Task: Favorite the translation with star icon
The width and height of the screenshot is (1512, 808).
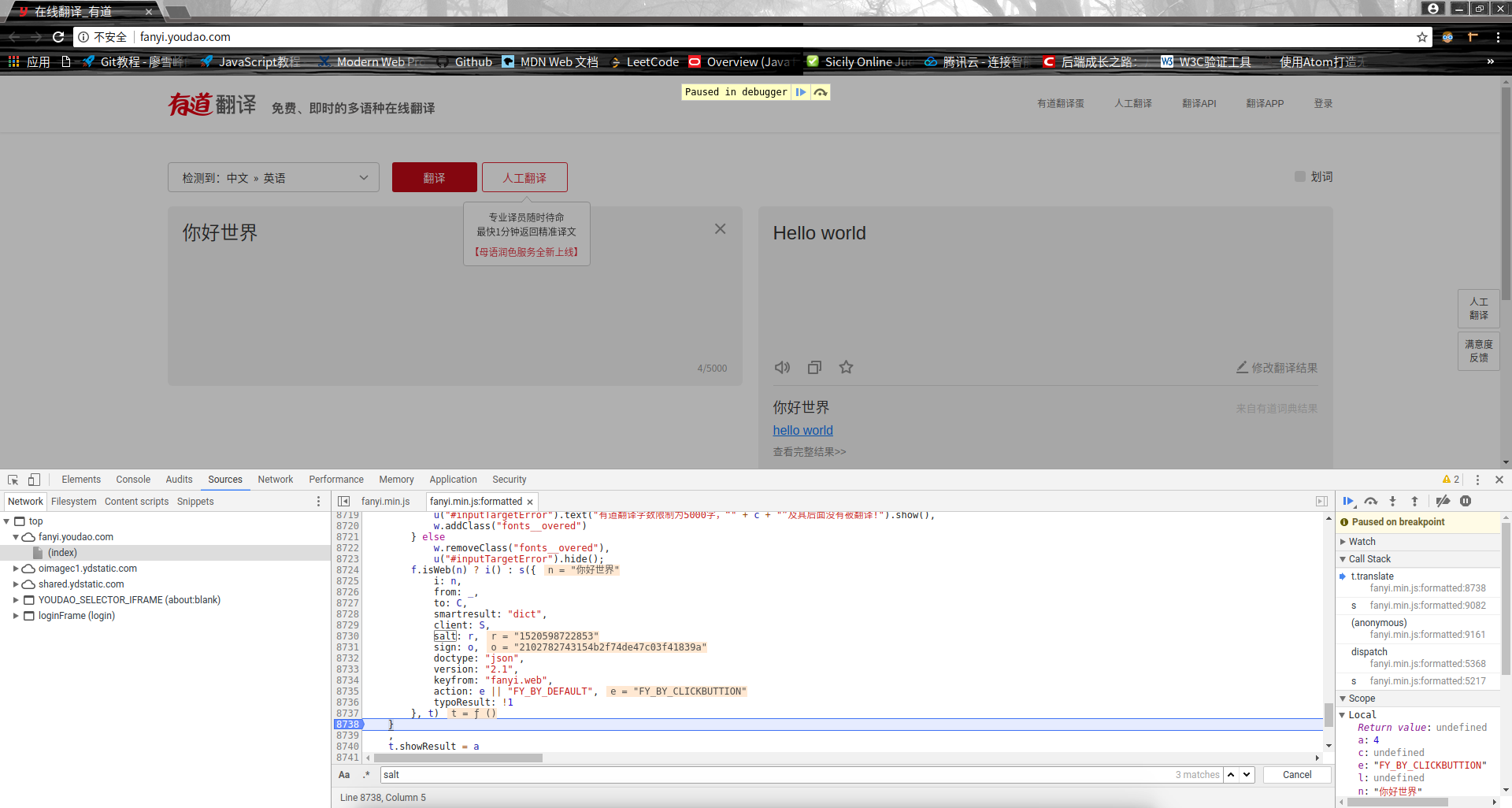Action: point(846,368)
